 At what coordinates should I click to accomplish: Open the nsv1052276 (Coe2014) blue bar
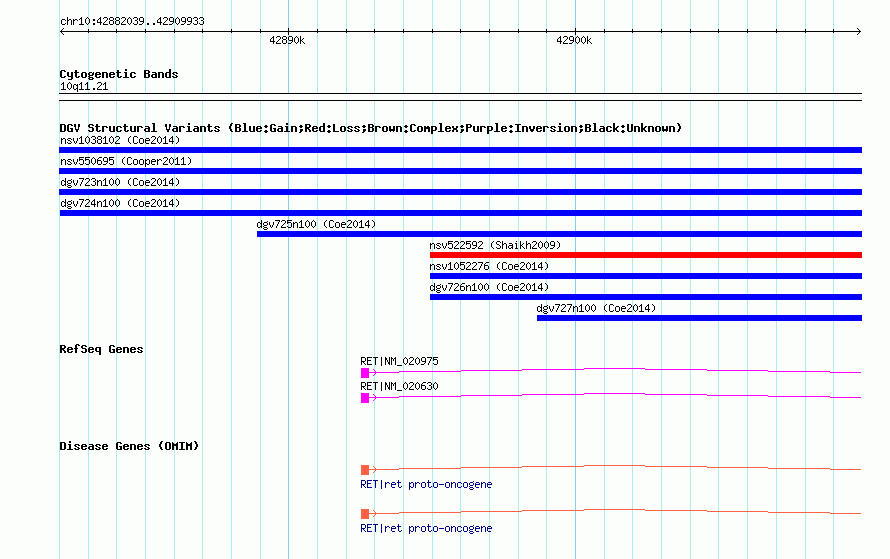click(645, 276)
